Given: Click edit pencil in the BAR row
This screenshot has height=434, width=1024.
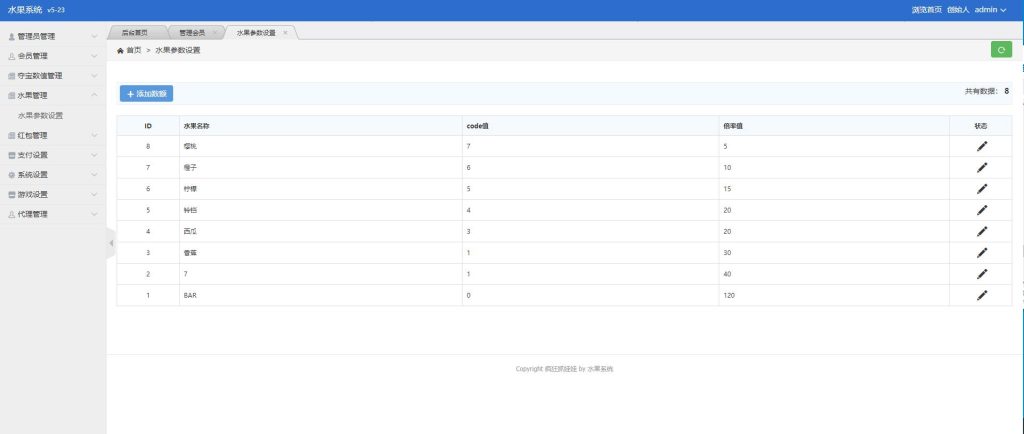Looking at the screenshot, I should coord(981,295).
